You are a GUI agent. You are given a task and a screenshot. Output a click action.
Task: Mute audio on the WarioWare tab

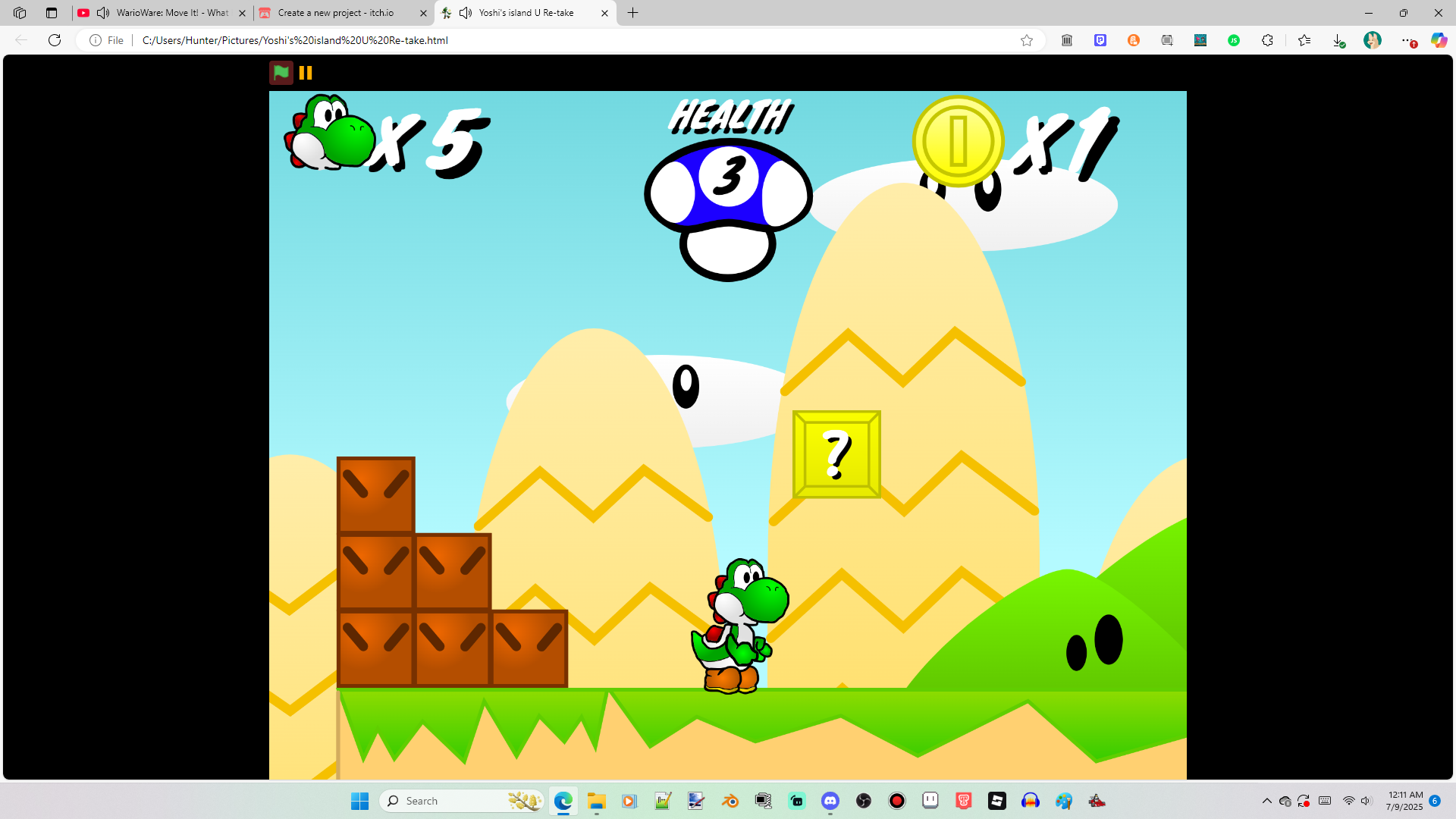tap(103, 13)
